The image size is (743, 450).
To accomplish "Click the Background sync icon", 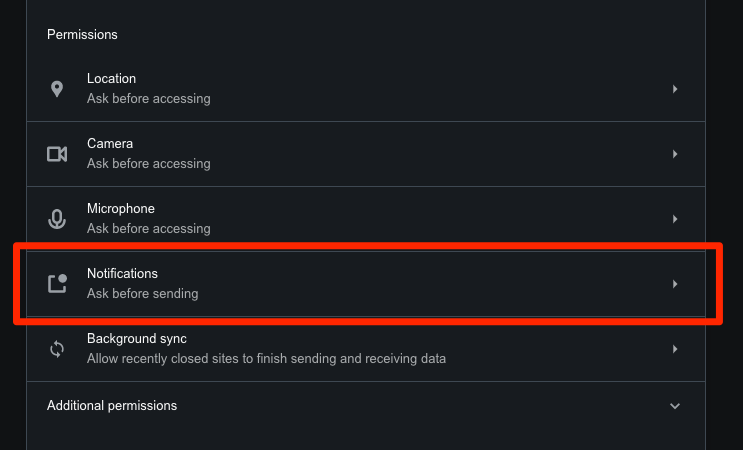I will 57,349.
